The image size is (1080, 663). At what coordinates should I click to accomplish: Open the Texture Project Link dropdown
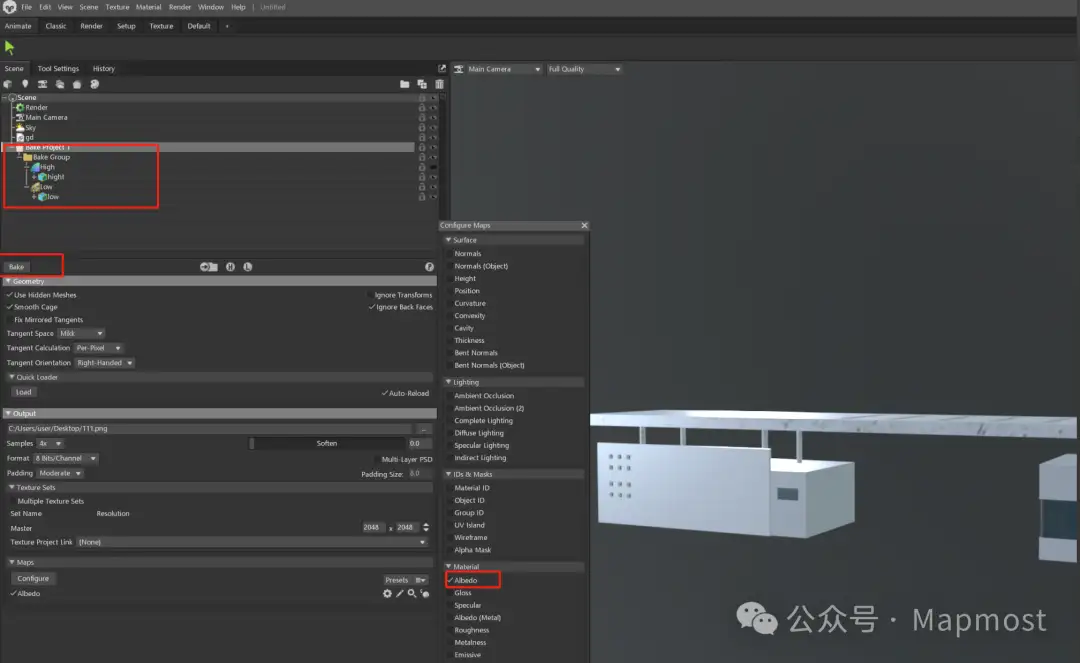coord(252,543)
